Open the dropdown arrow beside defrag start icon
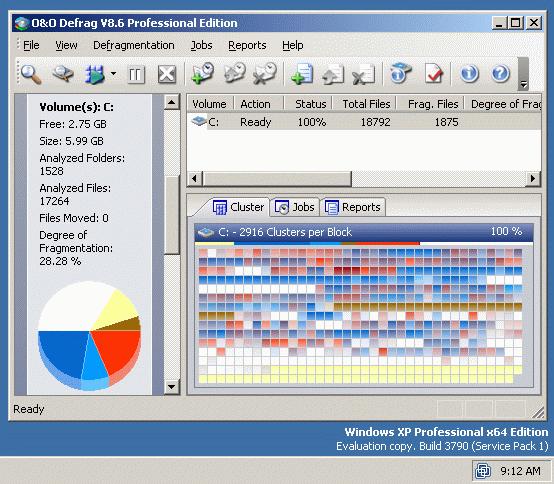Image resolution: width=554 pixels, height=484 pixels. (x=113, y=74)
